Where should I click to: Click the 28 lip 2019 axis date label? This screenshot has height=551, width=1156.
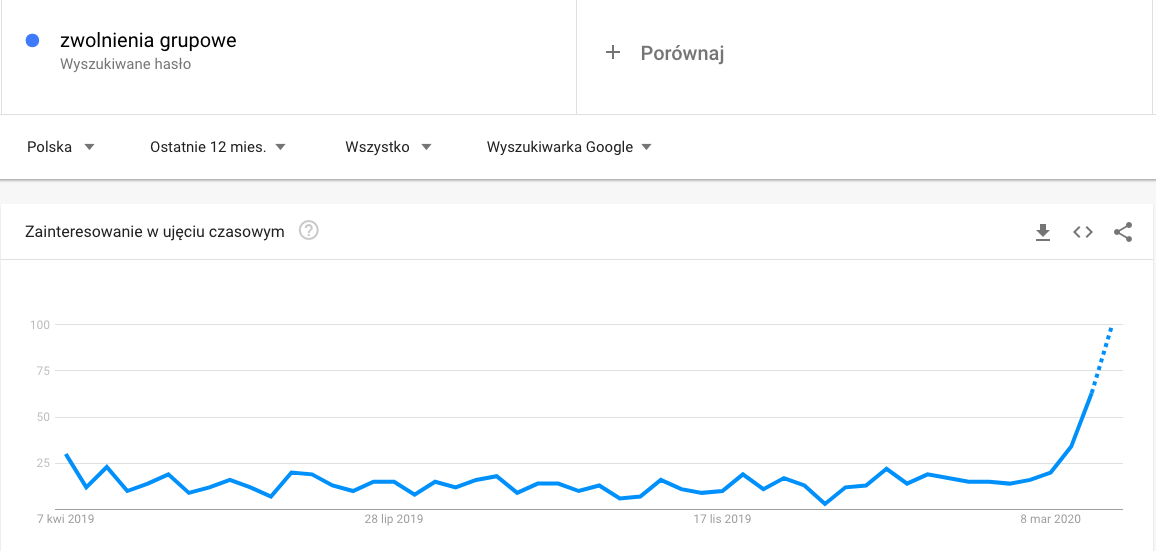pyautogui.click(x=394, y=519)
